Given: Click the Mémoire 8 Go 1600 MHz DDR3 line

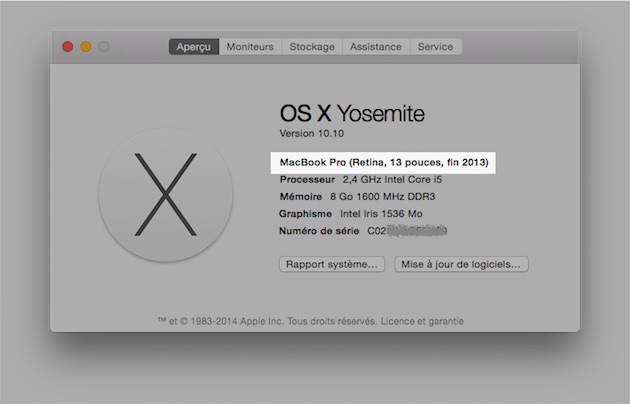Looking at the screenshot, I should point(358,196).
